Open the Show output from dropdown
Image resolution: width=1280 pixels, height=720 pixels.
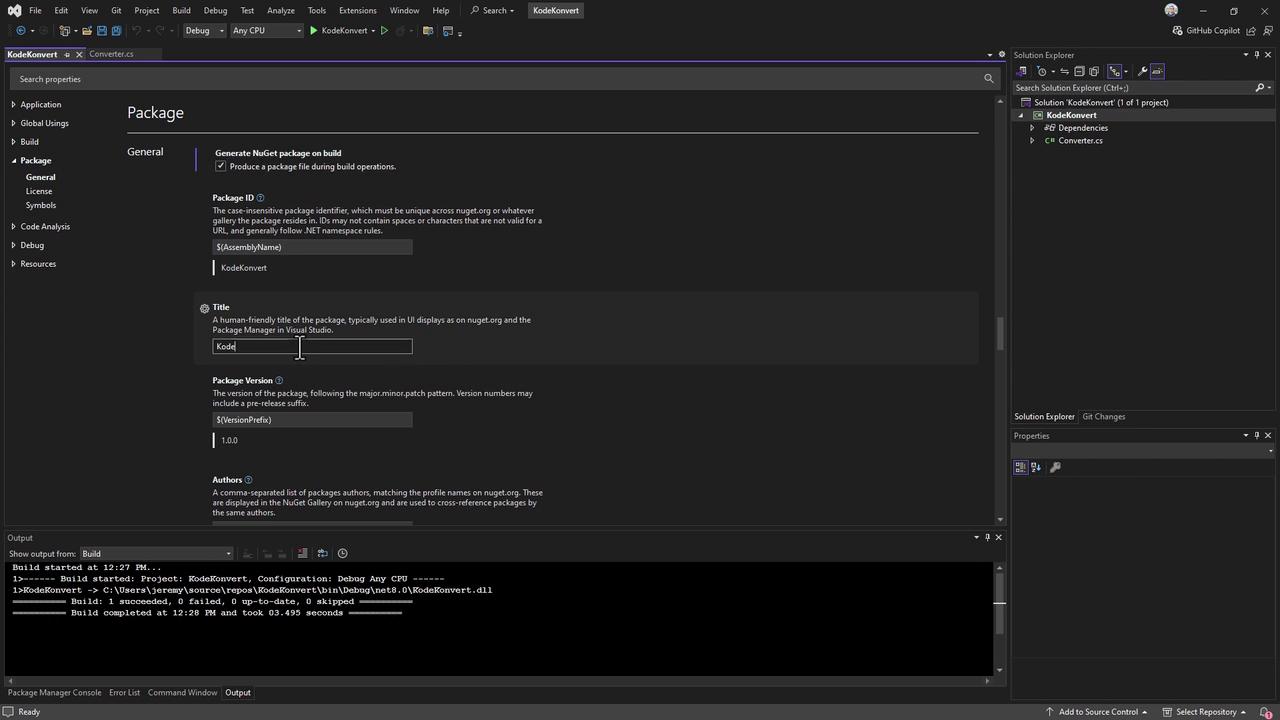pyautogui.click(x=156, y=554)
